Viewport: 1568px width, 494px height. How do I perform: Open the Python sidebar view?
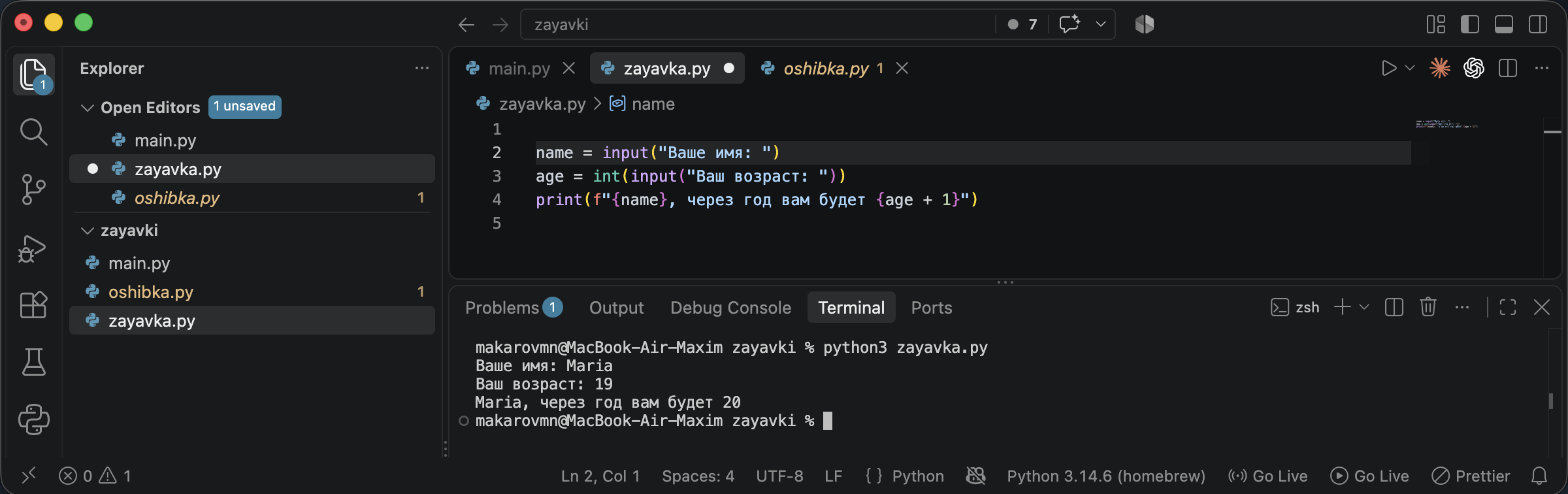[33, 420]
